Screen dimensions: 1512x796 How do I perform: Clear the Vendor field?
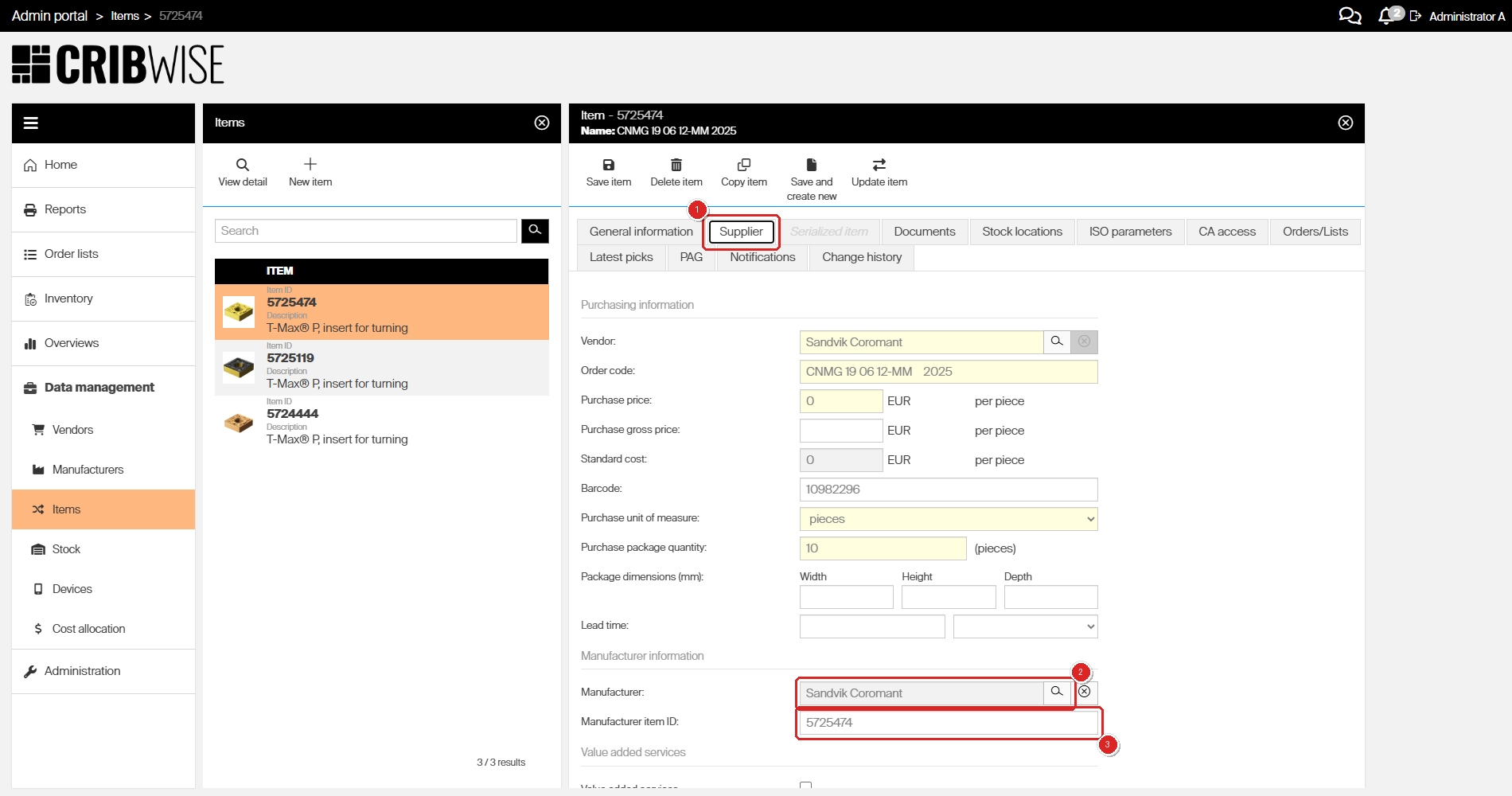point(1085,342)
